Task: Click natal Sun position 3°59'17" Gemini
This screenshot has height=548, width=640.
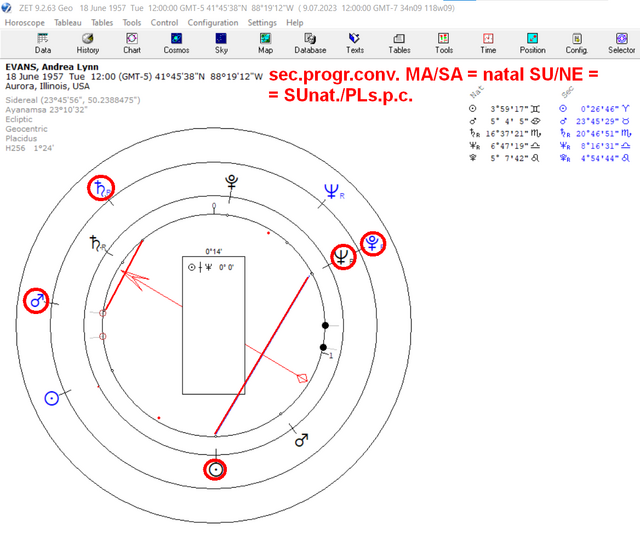Action: pyautogui.click(x=504, y=109)
